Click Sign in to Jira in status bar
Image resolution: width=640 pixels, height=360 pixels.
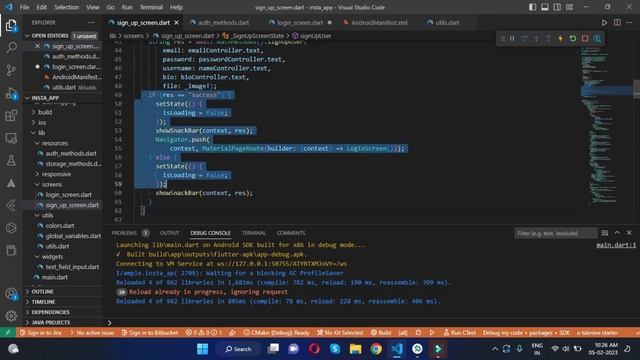click(x=40, y=333)
